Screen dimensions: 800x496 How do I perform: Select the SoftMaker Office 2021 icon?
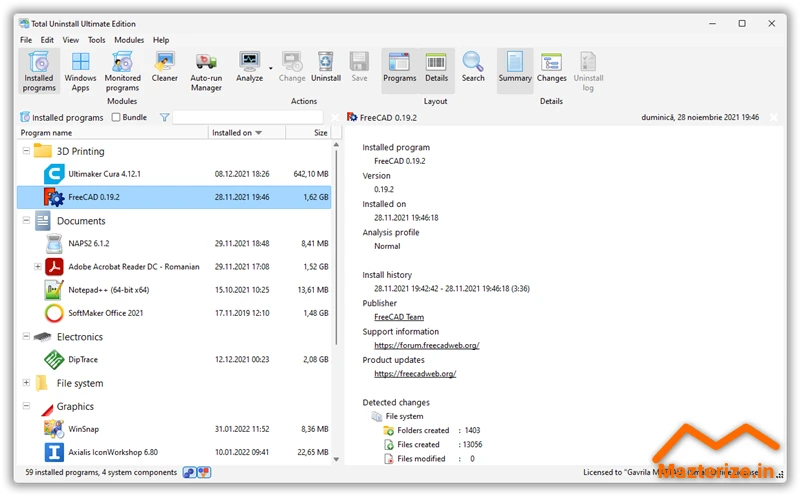tap(54, 313)
